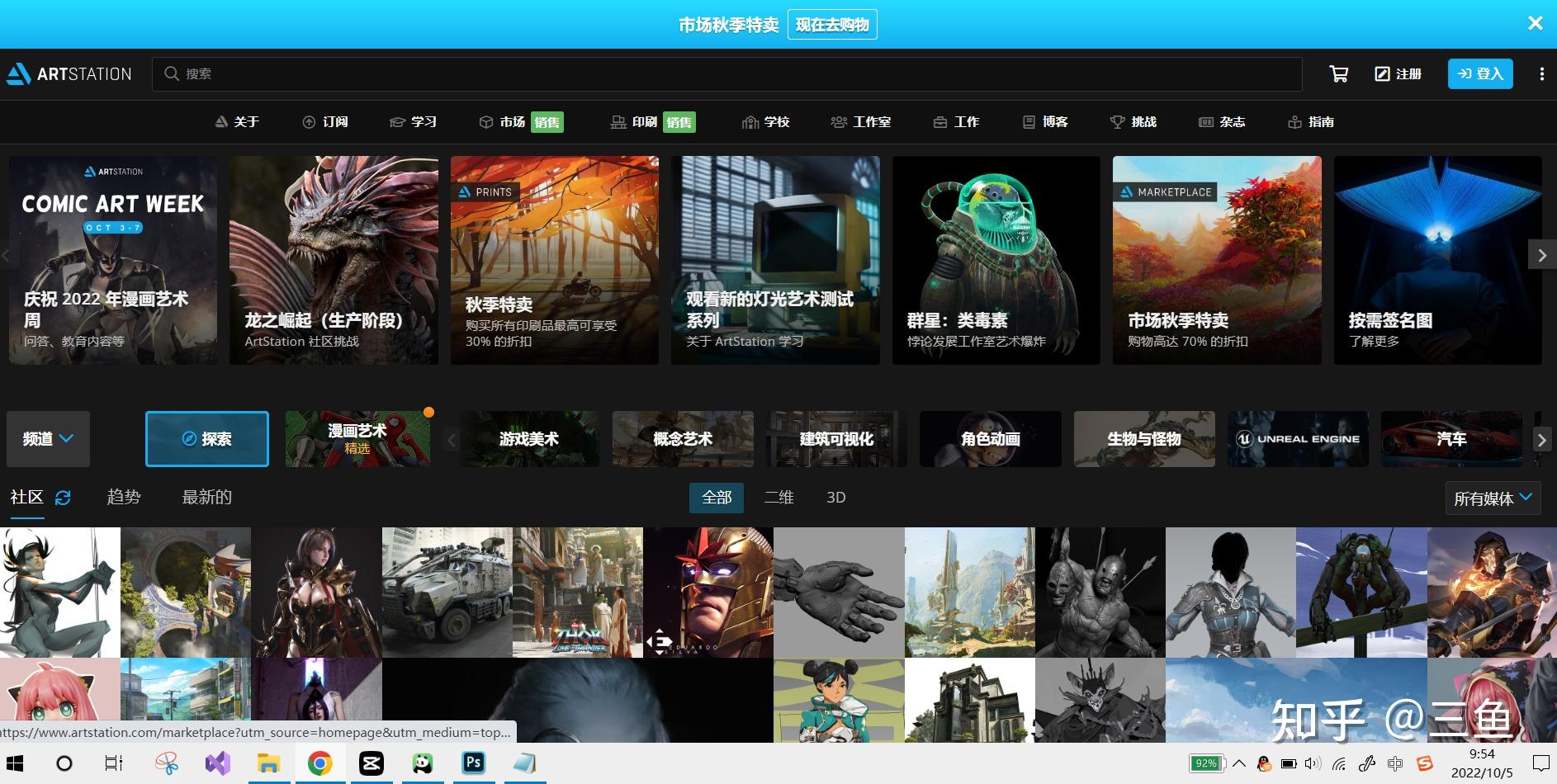Switch to the 趋势 tab
This screenshot has width=1557, height=784.
(124, 498)
